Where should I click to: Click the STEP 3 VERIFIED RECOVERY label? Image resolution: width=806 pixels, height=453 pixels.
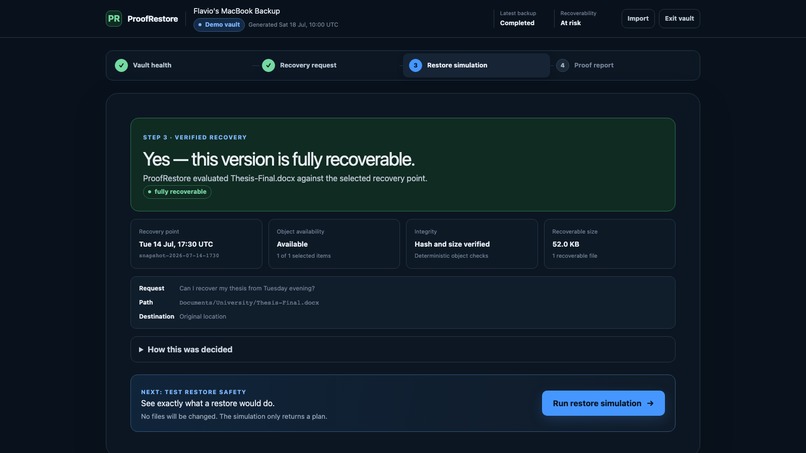195,137
